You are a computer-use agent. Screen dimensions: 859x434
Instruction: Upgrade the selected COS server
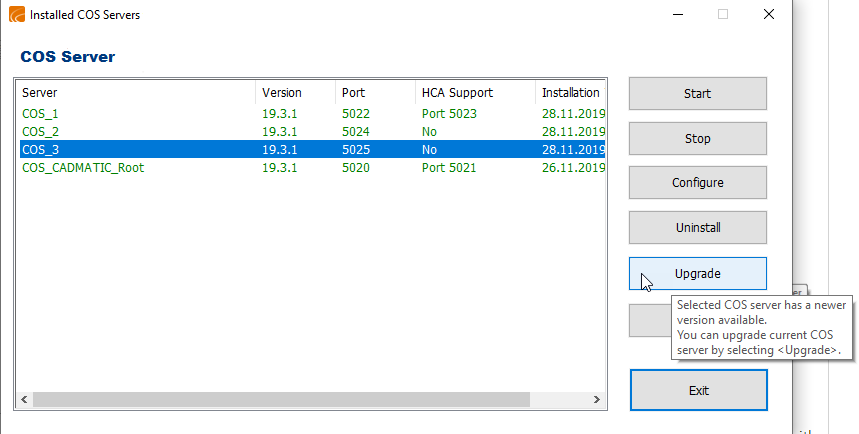(x=697, y=273)
